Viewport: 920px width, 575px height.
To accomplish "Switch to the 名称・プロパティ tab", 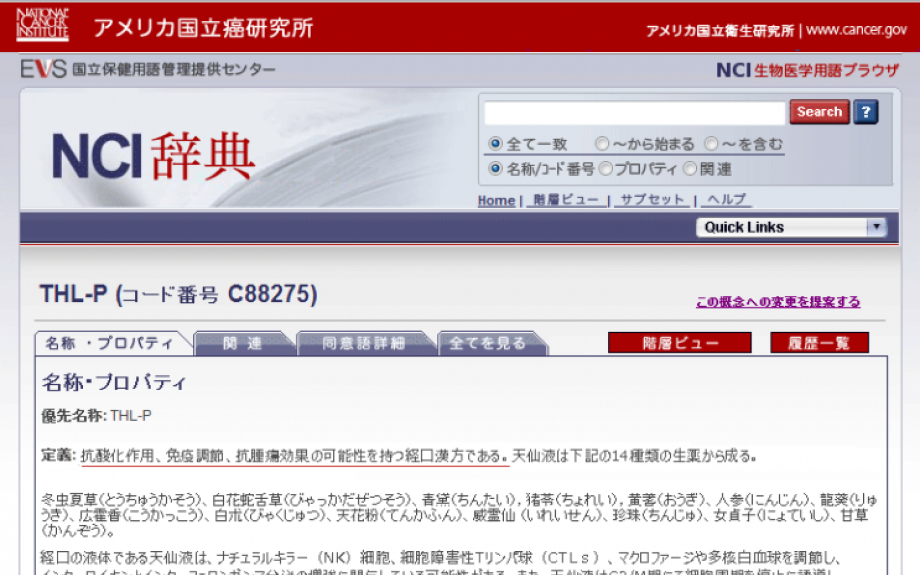I will coord(110,343).
